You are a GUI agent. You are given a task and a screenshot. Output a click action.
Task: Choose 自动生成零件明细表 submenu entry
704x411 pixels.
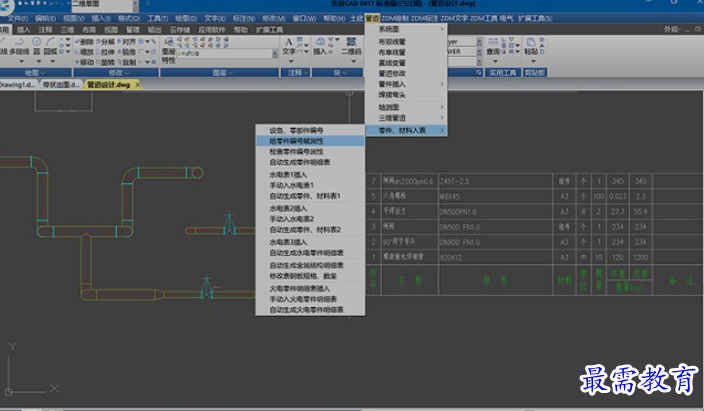click(x=310, y=162)
